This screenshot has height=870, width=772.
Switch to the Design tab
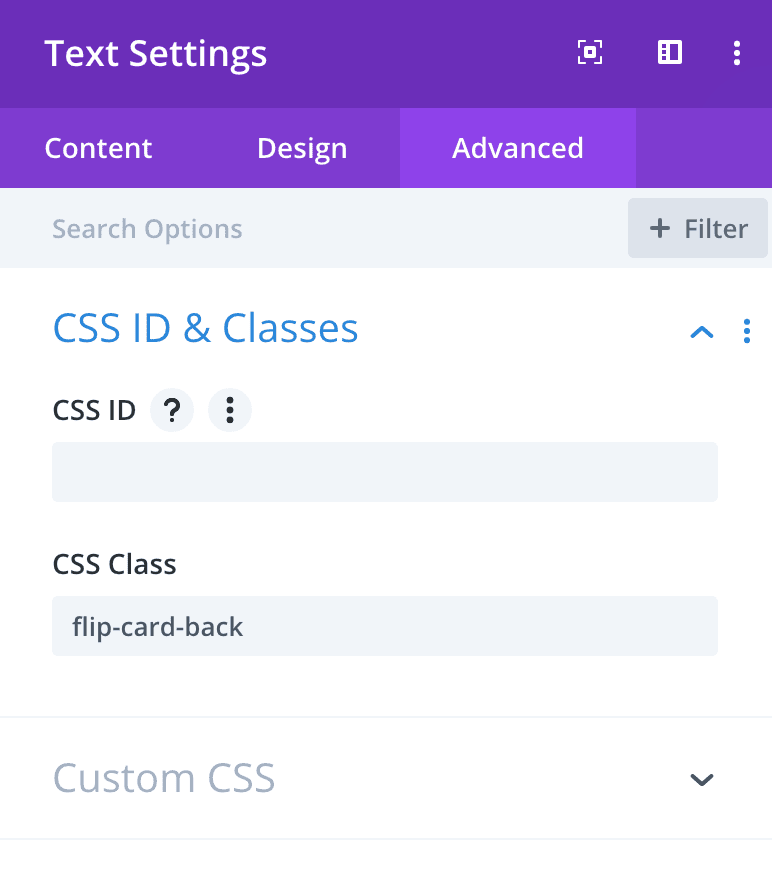coord(302,148)
